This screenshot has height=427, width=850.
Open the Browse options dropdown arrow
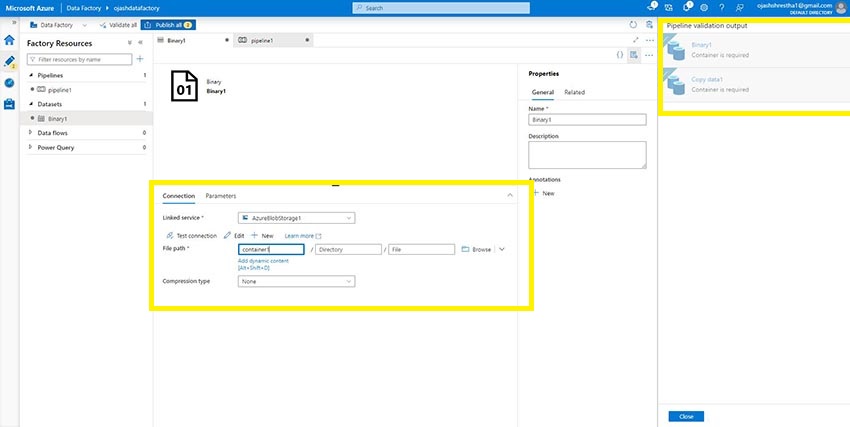(501, 249)
